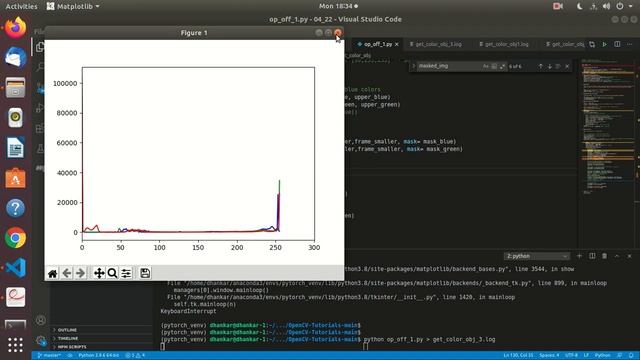
Task: Expand replace field in find widget
Action: pos(413,66)
